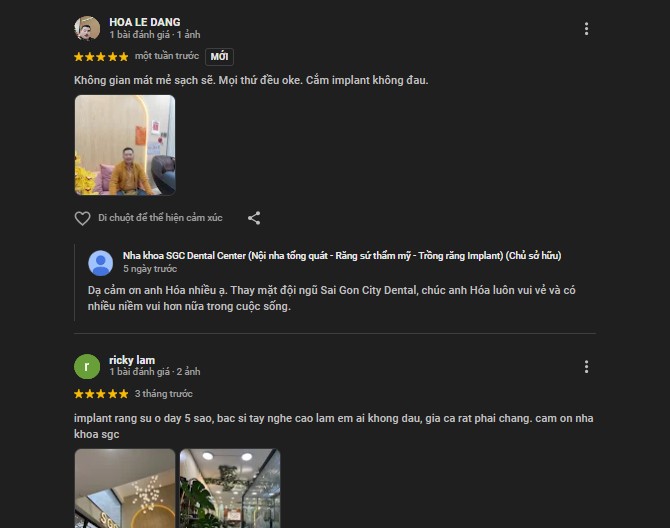Viewport: 670px width, 528px height.
Task: Click the owner's reply text to Hóa
Action: coord(332,298)
